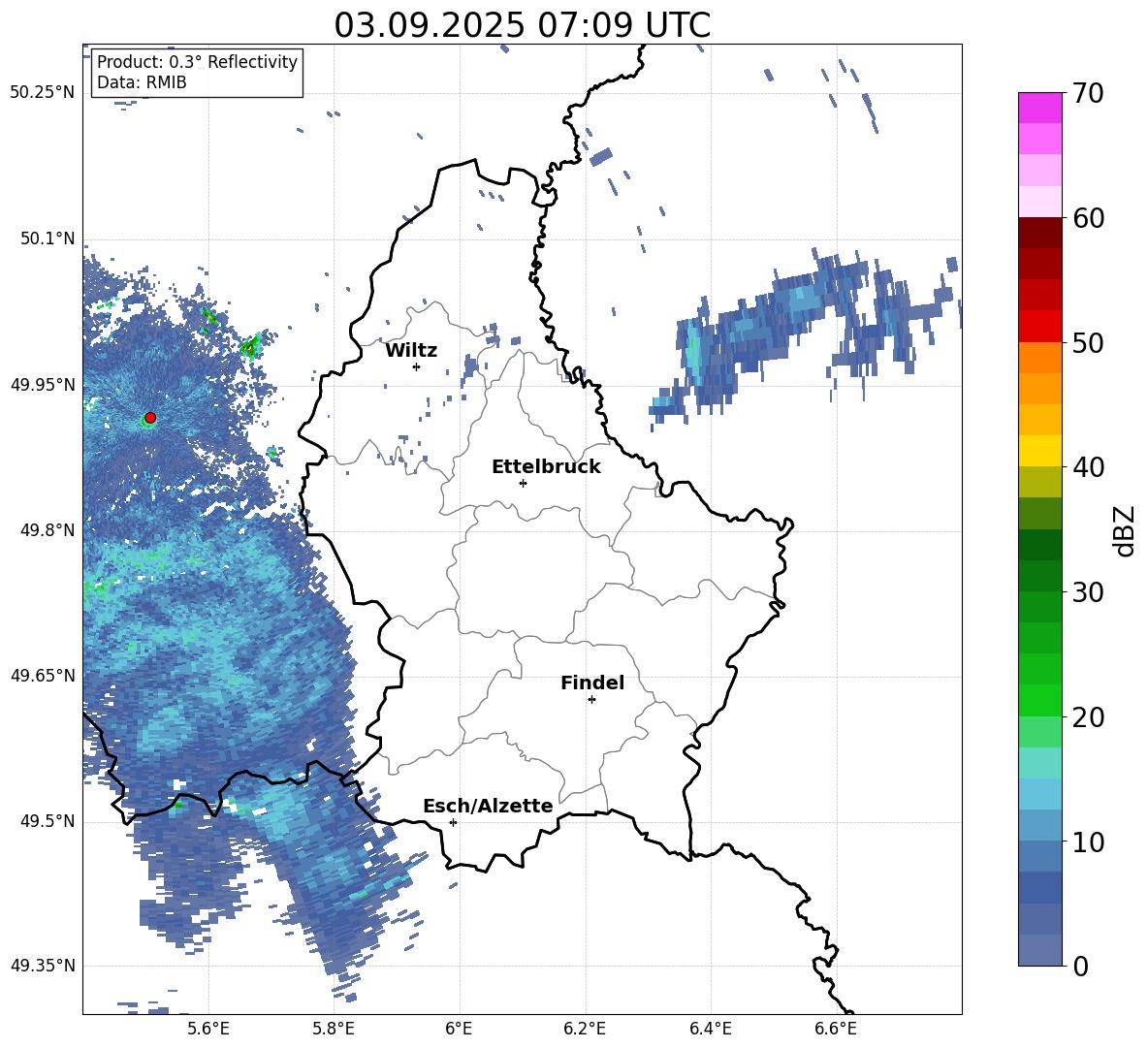Click the 0 tick label on colorbar
This screenshot has width=1148, height=1048.
point(1080,966)
